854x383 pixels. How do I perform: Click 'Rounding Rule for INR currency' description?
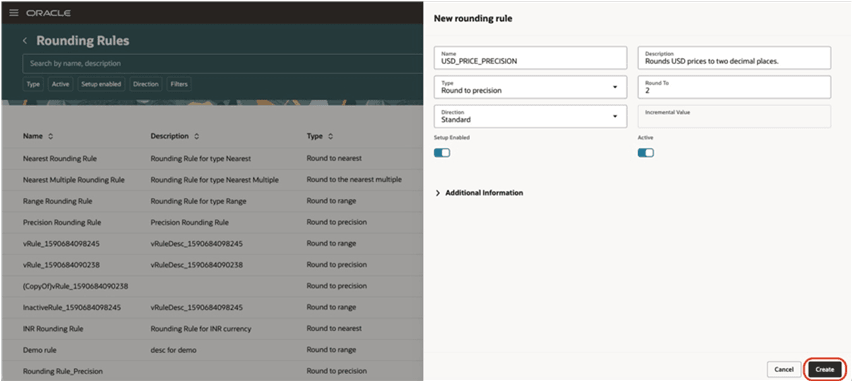(201, 329)
